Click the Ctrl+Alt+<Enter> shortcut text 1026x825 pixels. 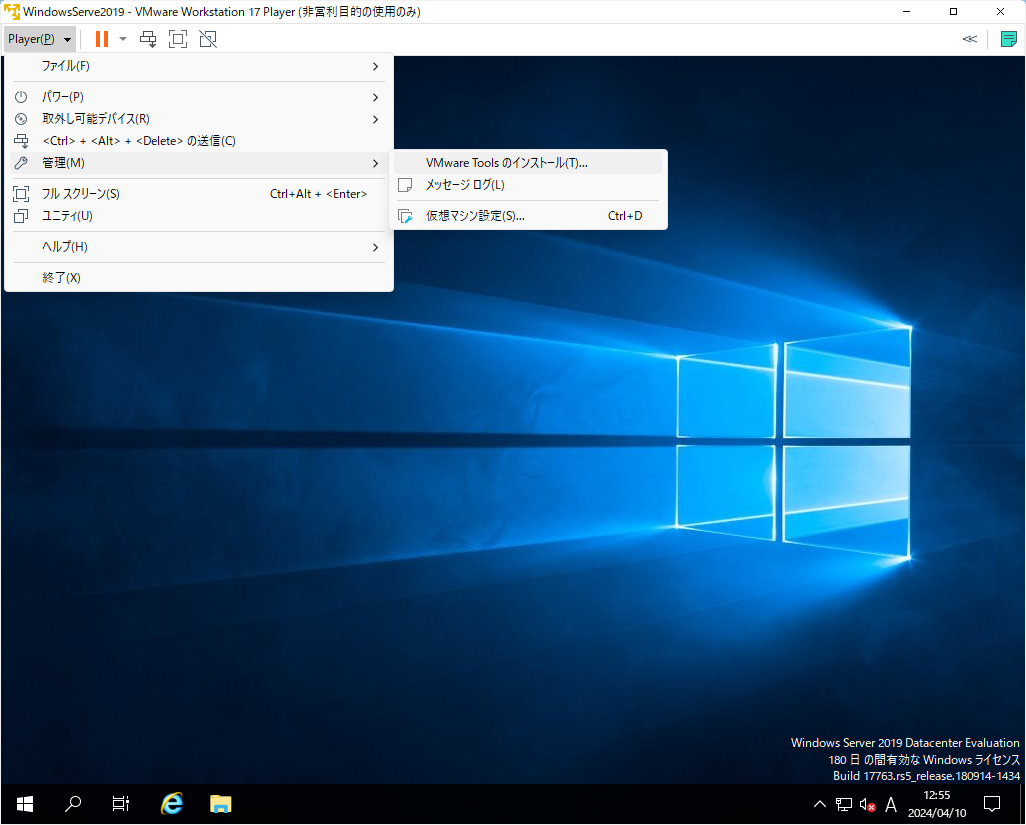(318, 194)
